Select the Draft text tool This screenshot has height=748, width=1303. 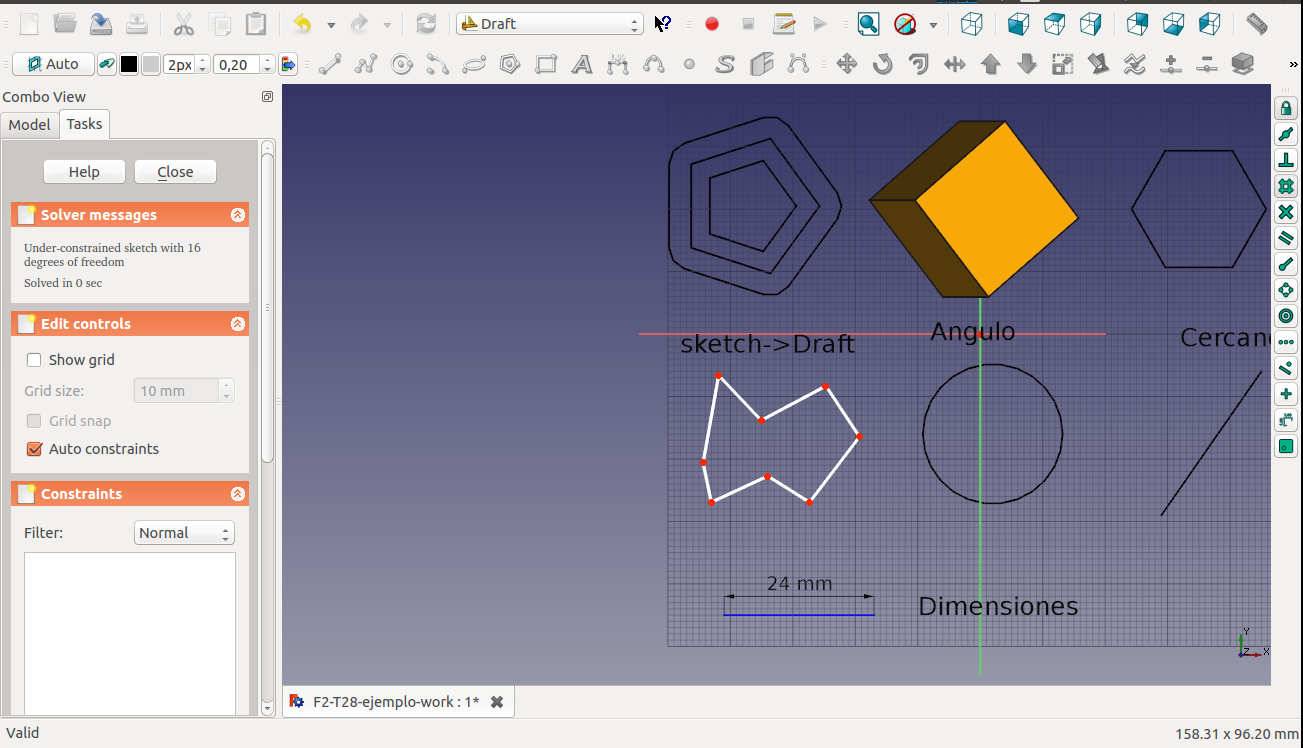[582, 65]
